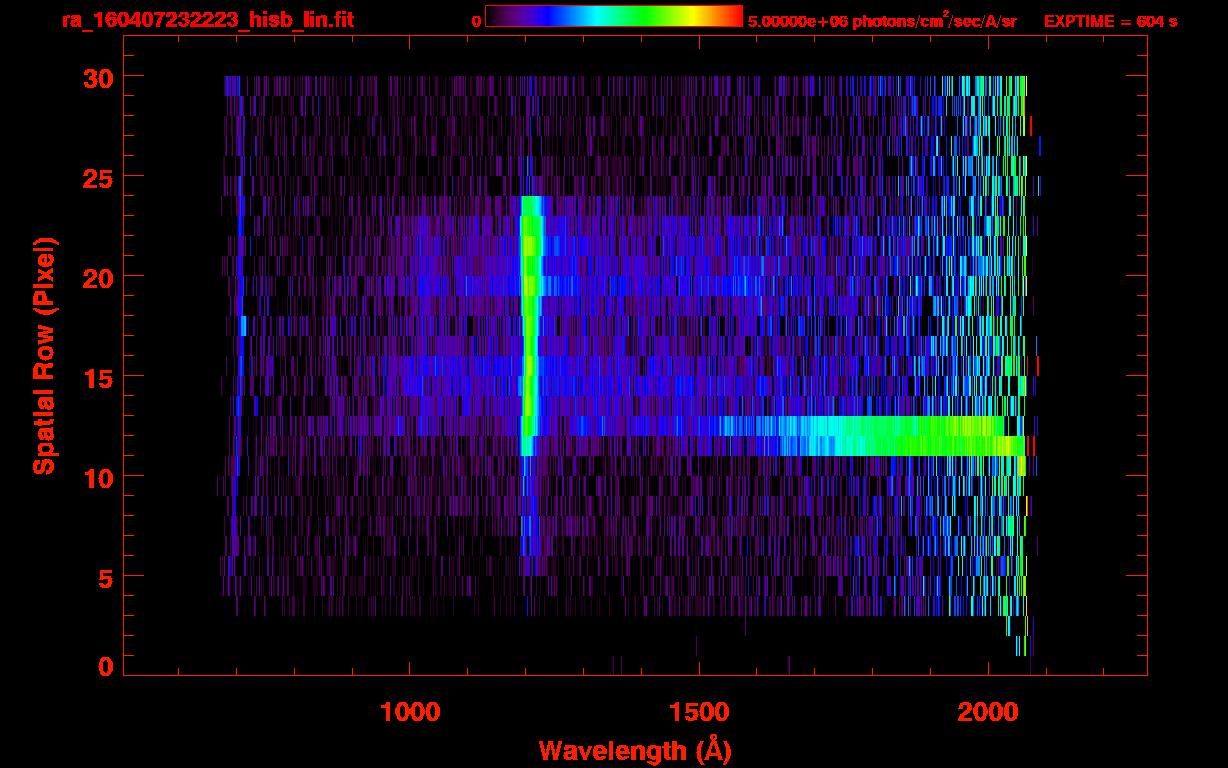Click the Spatial Row (Pixel) axis label
The width and height of the screenshot is (1228, 768).
[44, 355]
